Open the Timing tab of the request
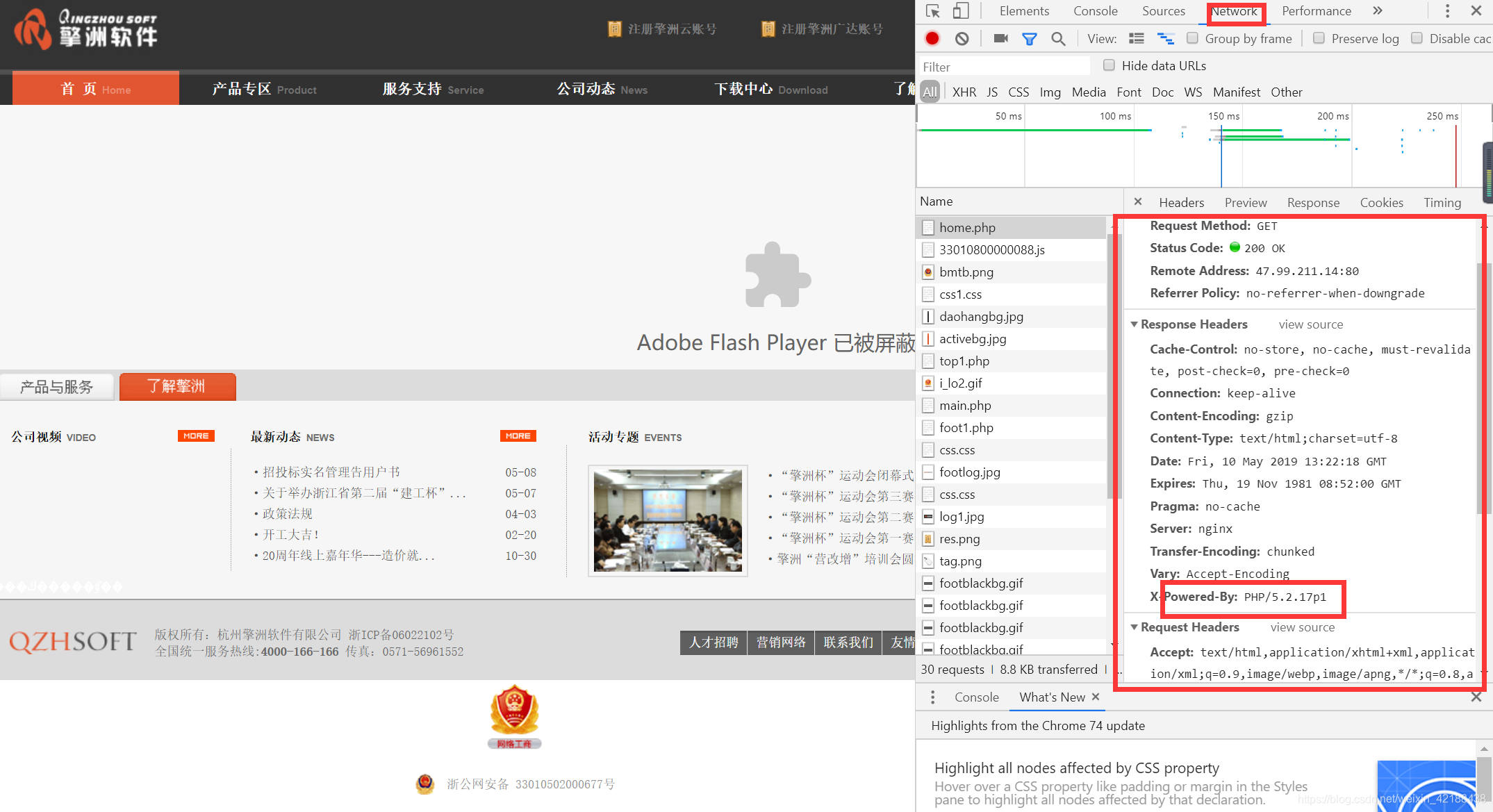 point(1442,202)
